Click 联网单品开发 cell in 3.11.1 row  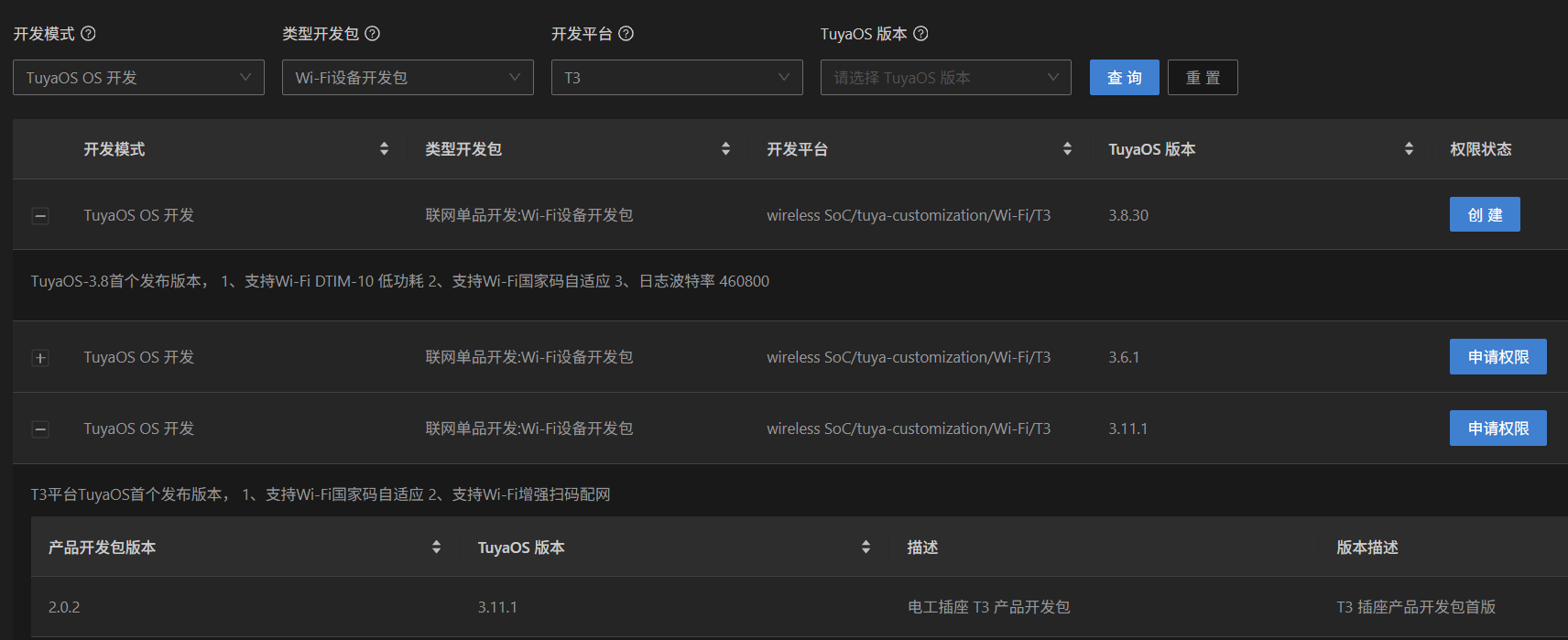point(529,428)
